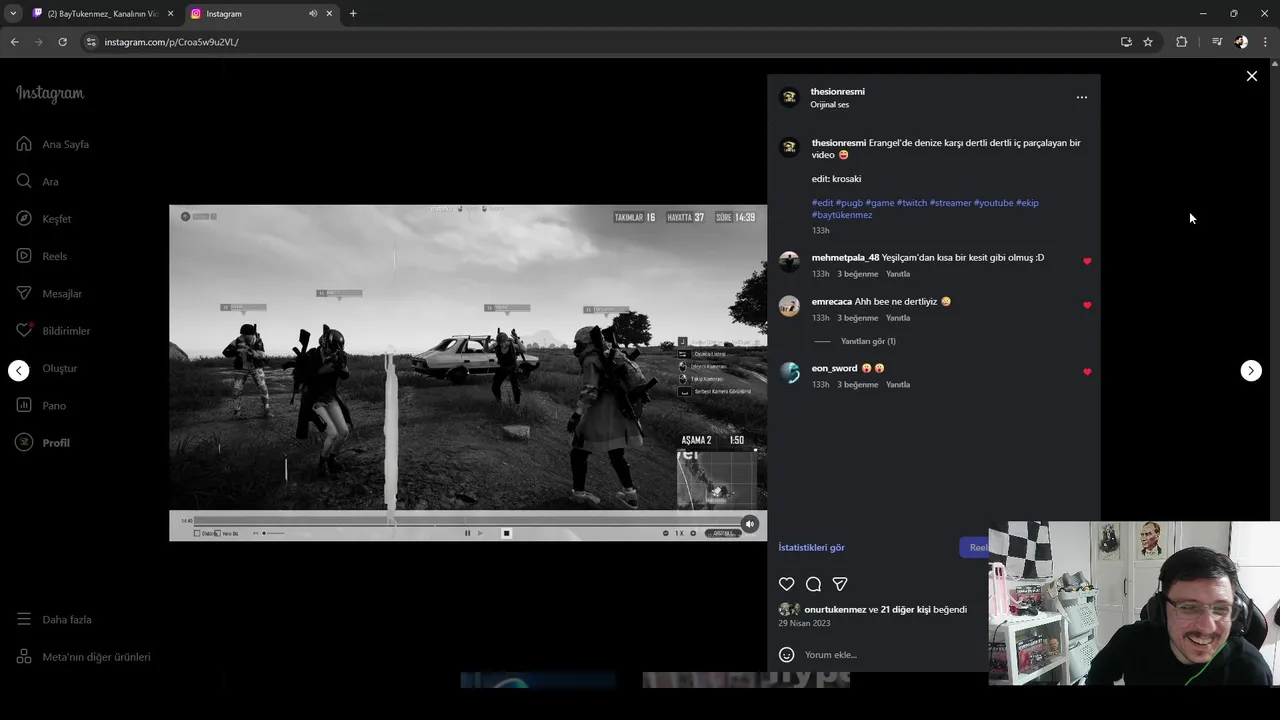Go to next post arrow
This screenshot has height=720, width=1280.
click(1251, 370)
